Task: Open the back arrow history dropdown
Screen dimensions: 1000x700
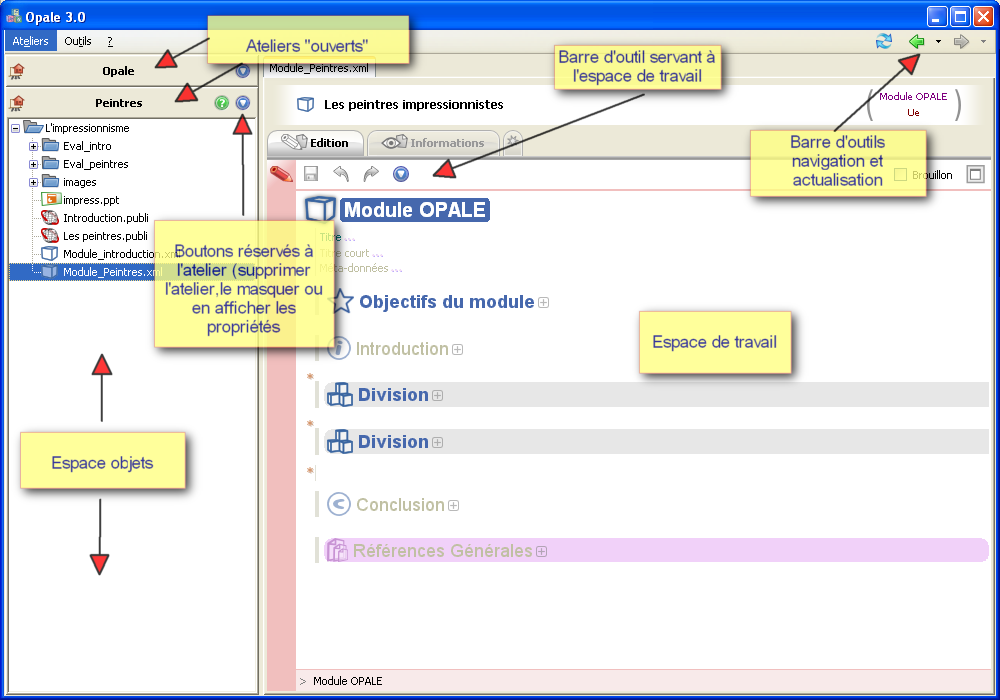Action: 938,42
